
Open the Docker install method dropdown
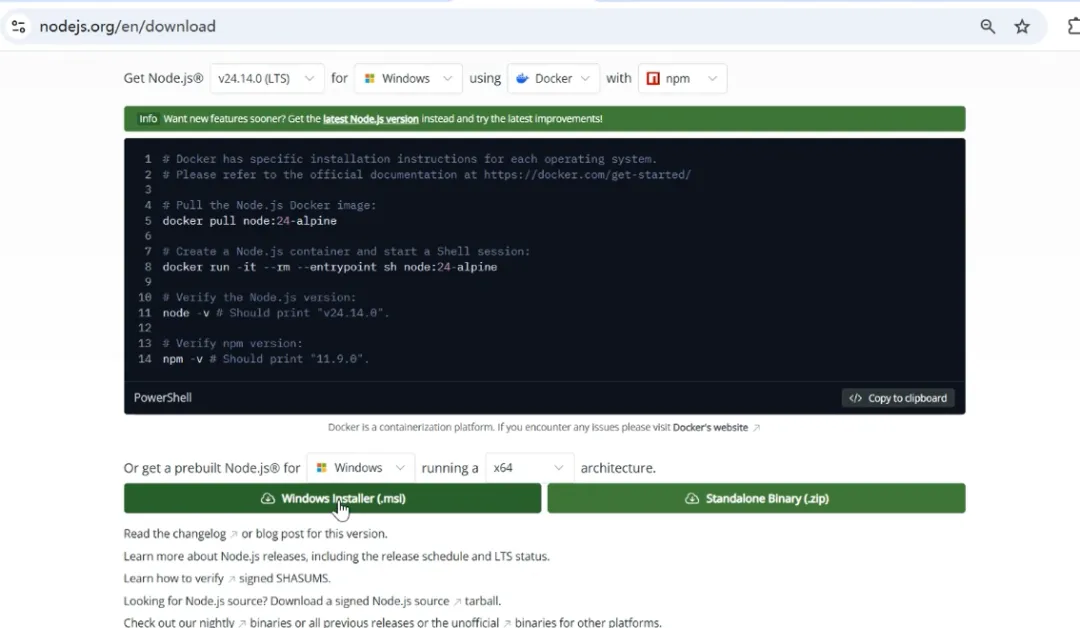pyautogui.click(x=553, y=78)
